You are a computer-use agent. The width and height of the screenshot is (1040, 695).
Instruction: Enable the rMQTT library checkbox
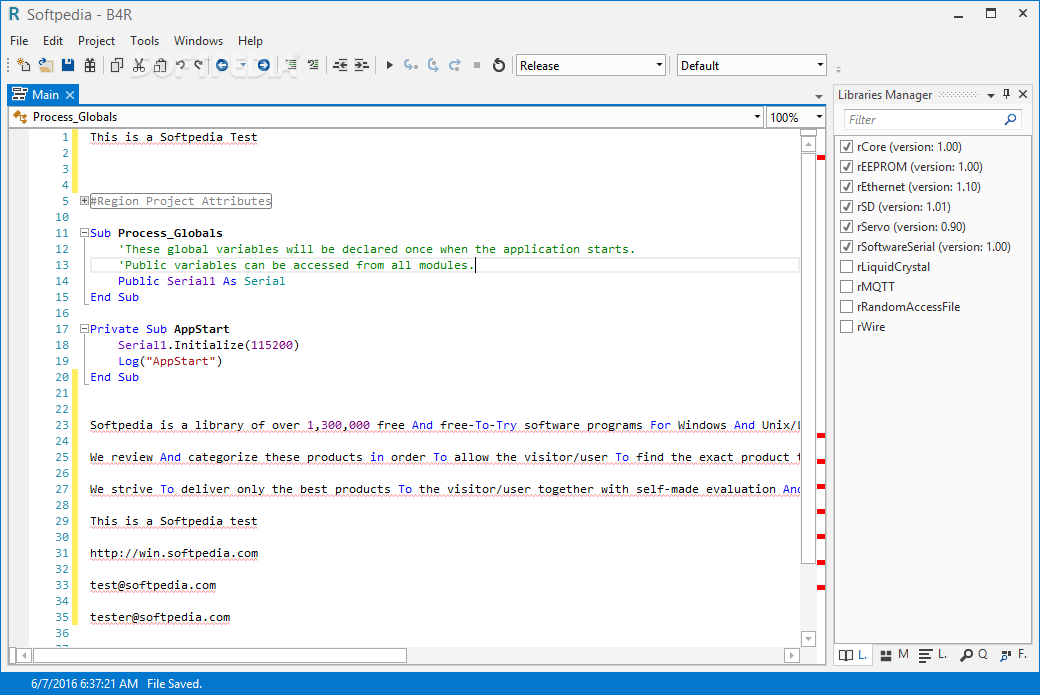[x=846, y=286]
